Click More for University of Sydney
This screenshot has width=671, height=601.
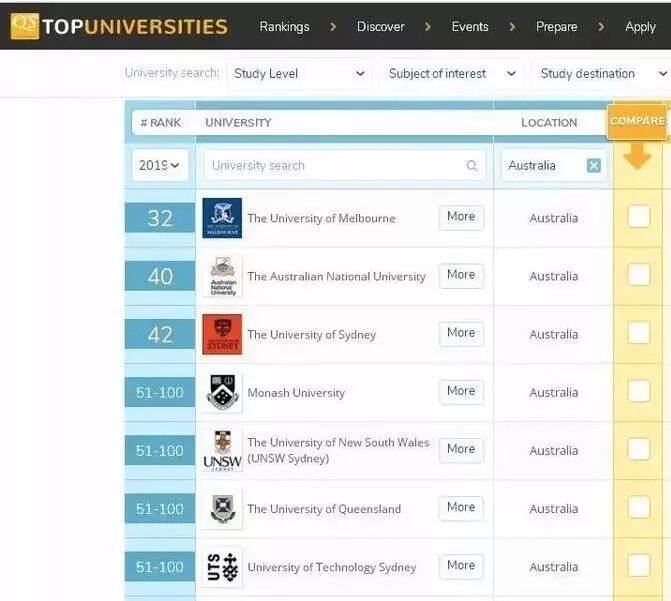[461, 333]
